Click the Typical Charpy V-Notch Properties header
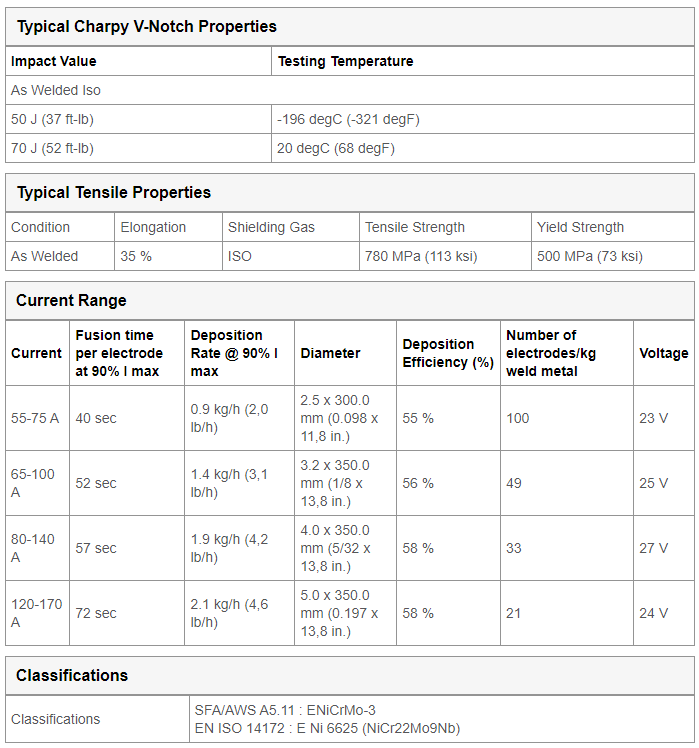699x748 pixels. pos(146,27)
